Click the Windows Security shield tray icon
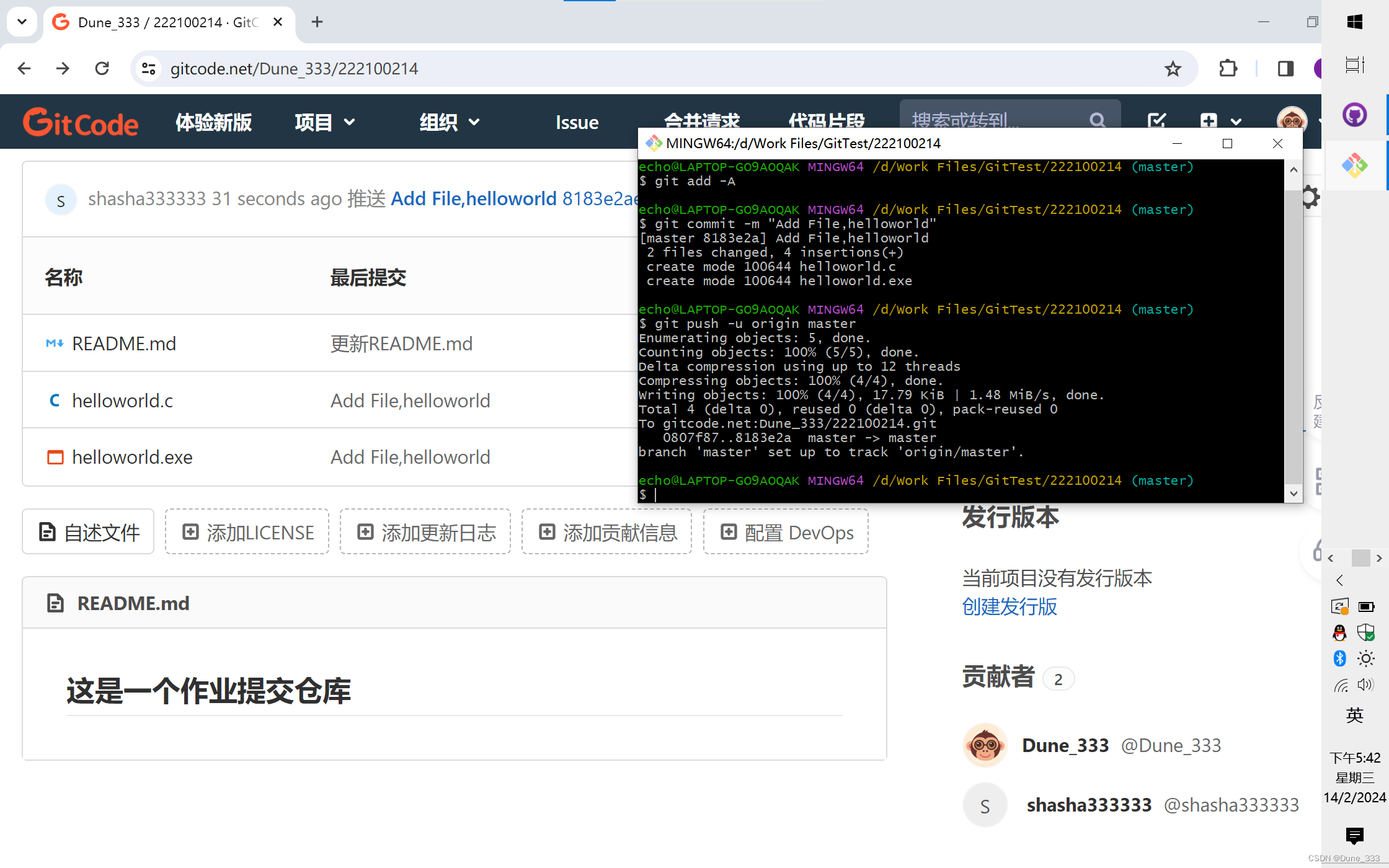1389x868 pixels. point(1366,632)
